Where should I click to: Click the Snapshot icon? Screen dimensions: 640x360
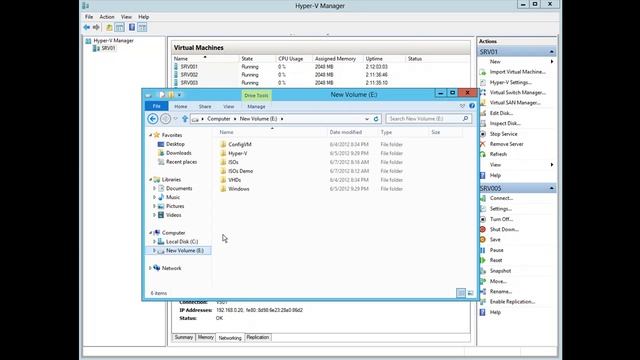coord(483,271)
